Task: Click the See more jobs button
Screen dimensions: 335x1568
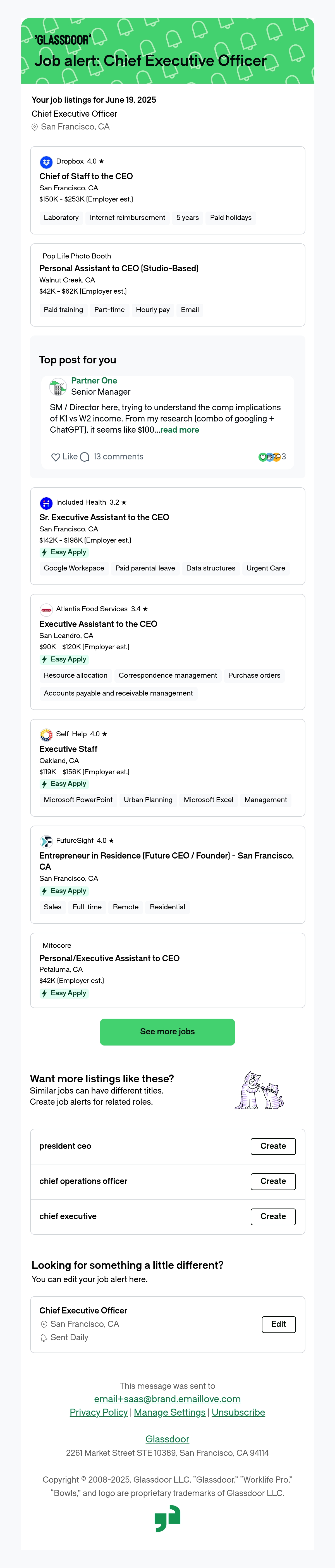Action: point(167,1032)
